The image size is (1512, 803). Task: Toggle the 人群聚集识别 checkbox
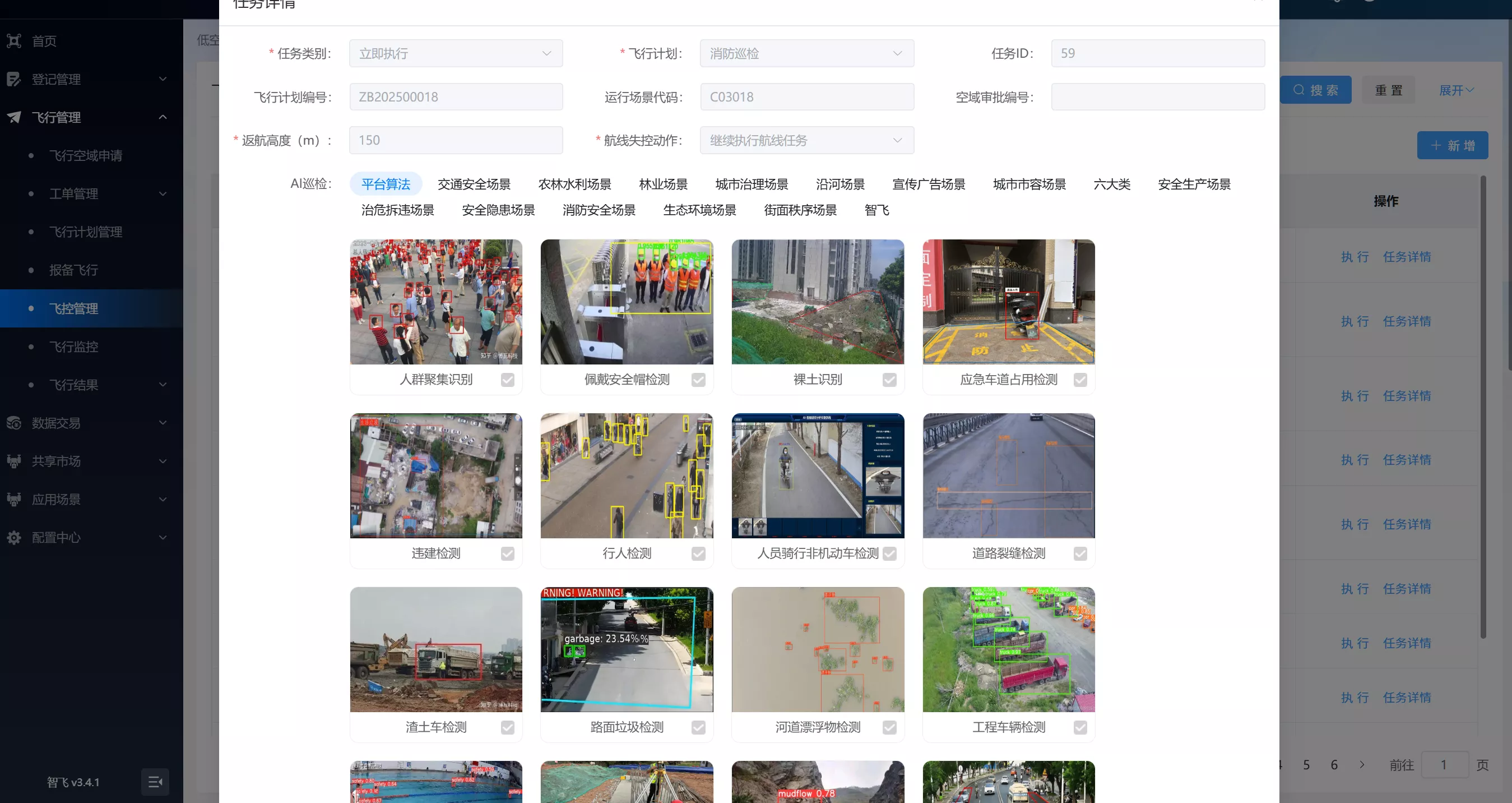point(508,380)
